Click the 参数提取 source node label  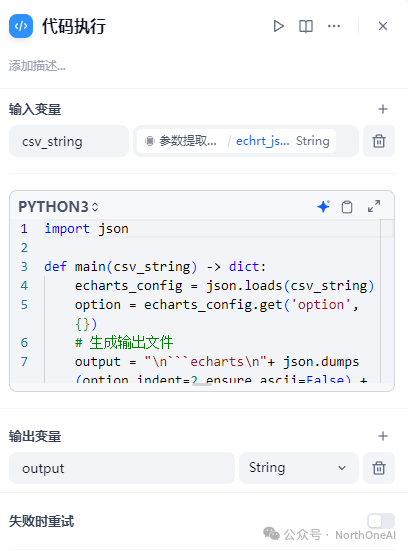[x=188, y=141]
